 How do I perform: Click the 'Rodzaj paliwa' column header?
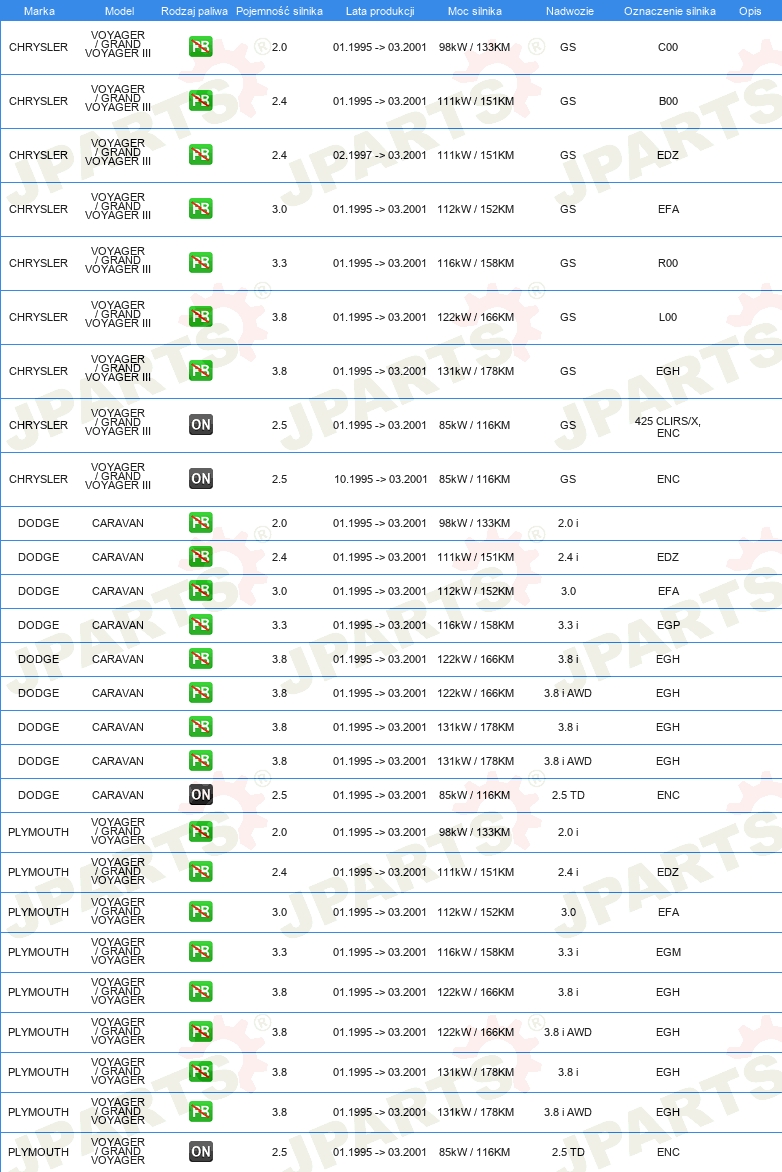click(194, 11)
